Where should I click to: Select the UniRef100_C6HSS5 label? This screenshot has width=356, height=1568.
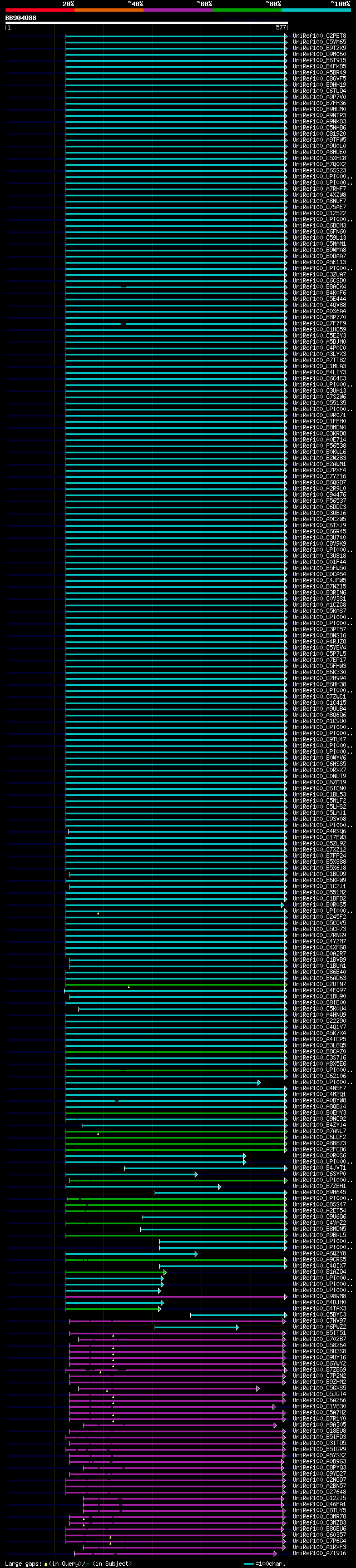click(x=319, y=764)
